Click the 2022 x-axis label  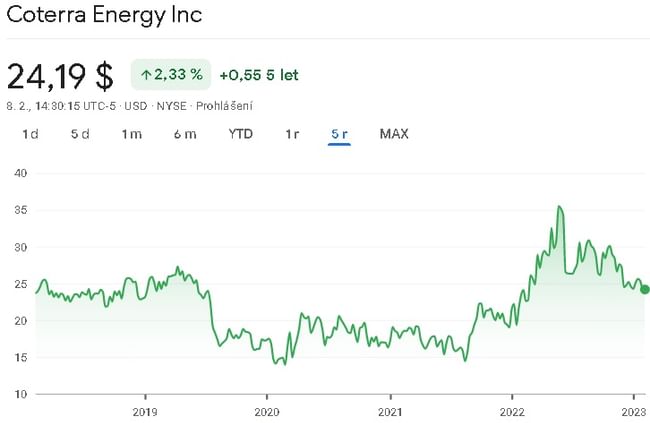512,411
